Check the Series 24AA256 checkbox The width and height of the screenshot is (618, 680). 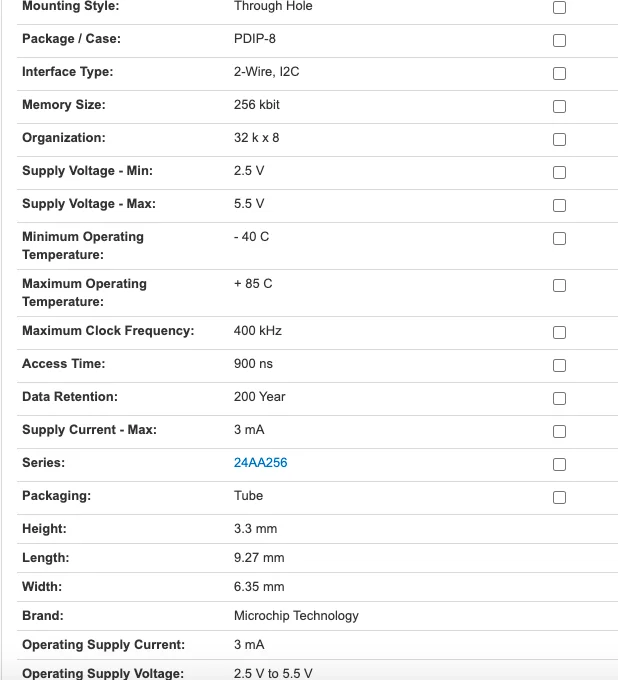click(x=559, y=464)
